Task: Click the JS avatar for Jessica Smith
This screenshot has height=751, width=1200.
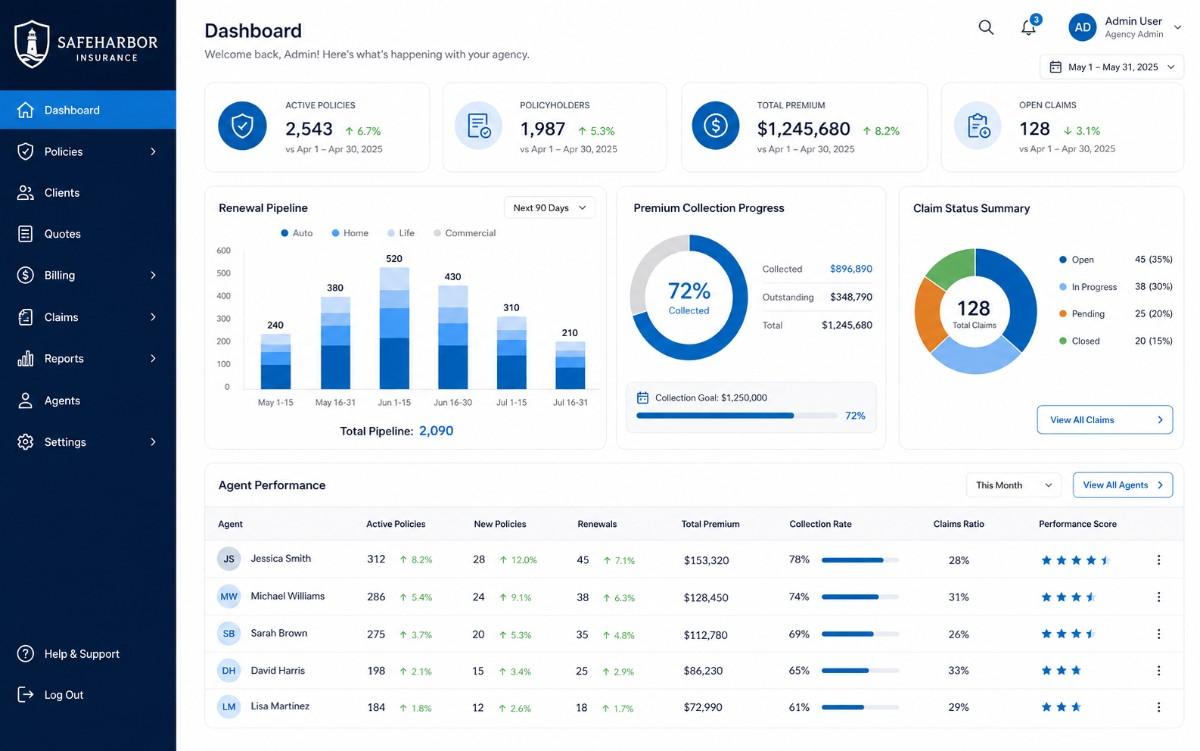Action: point(229,559)
